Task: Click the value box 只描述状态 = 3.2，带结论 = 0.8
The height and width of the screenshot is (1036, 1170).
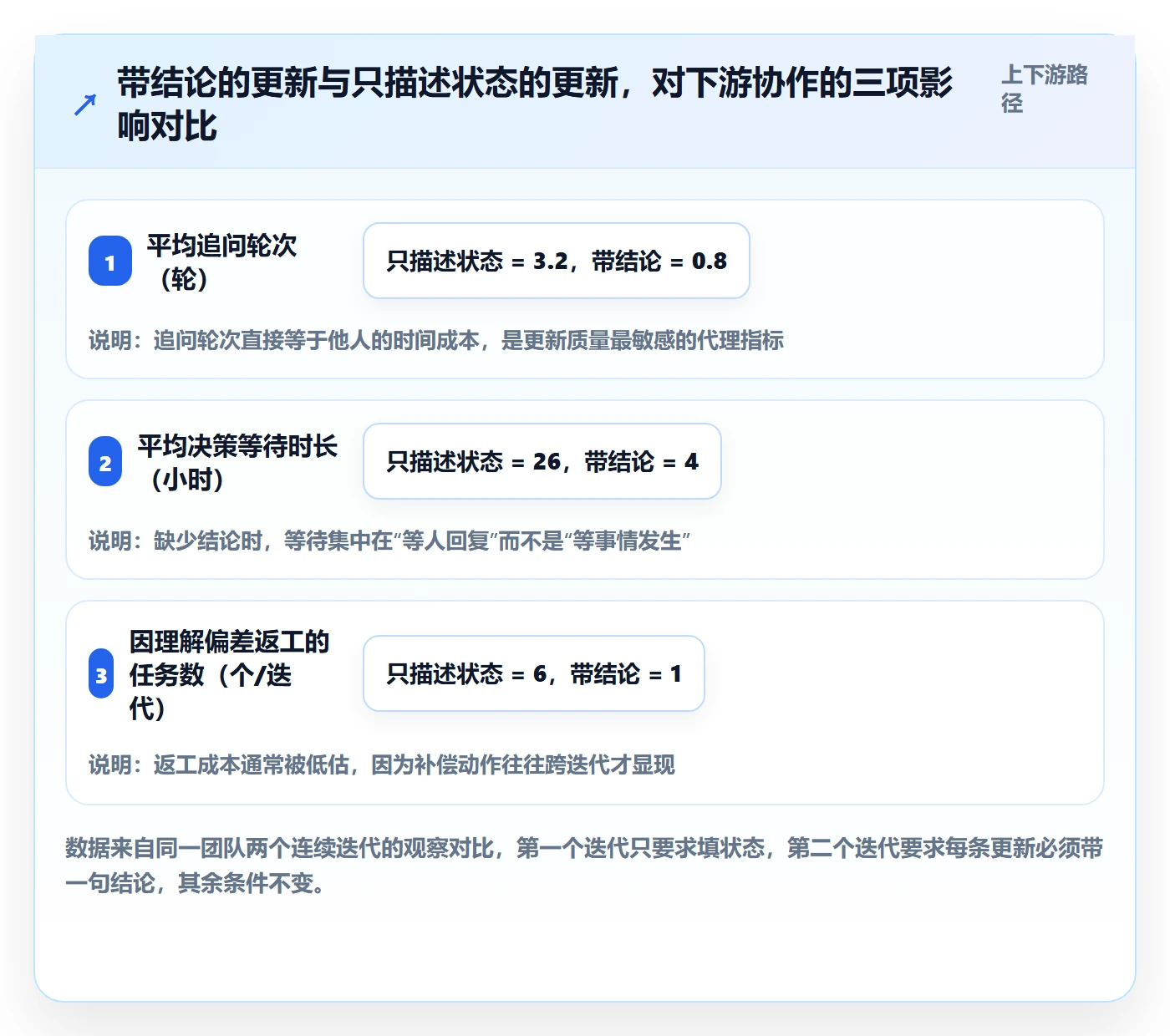Action: [x=557, y=261]
